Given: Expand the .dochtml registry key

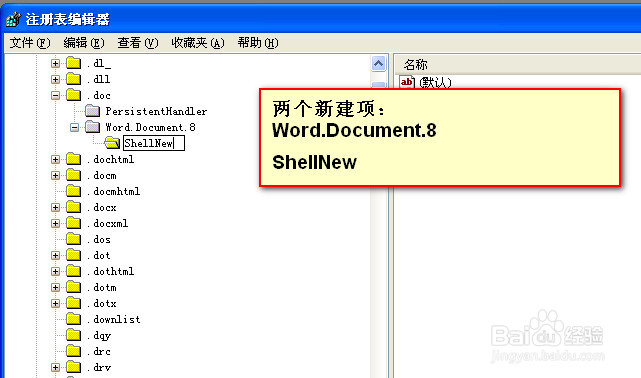Looking at the screenshot, I should 56,159.
